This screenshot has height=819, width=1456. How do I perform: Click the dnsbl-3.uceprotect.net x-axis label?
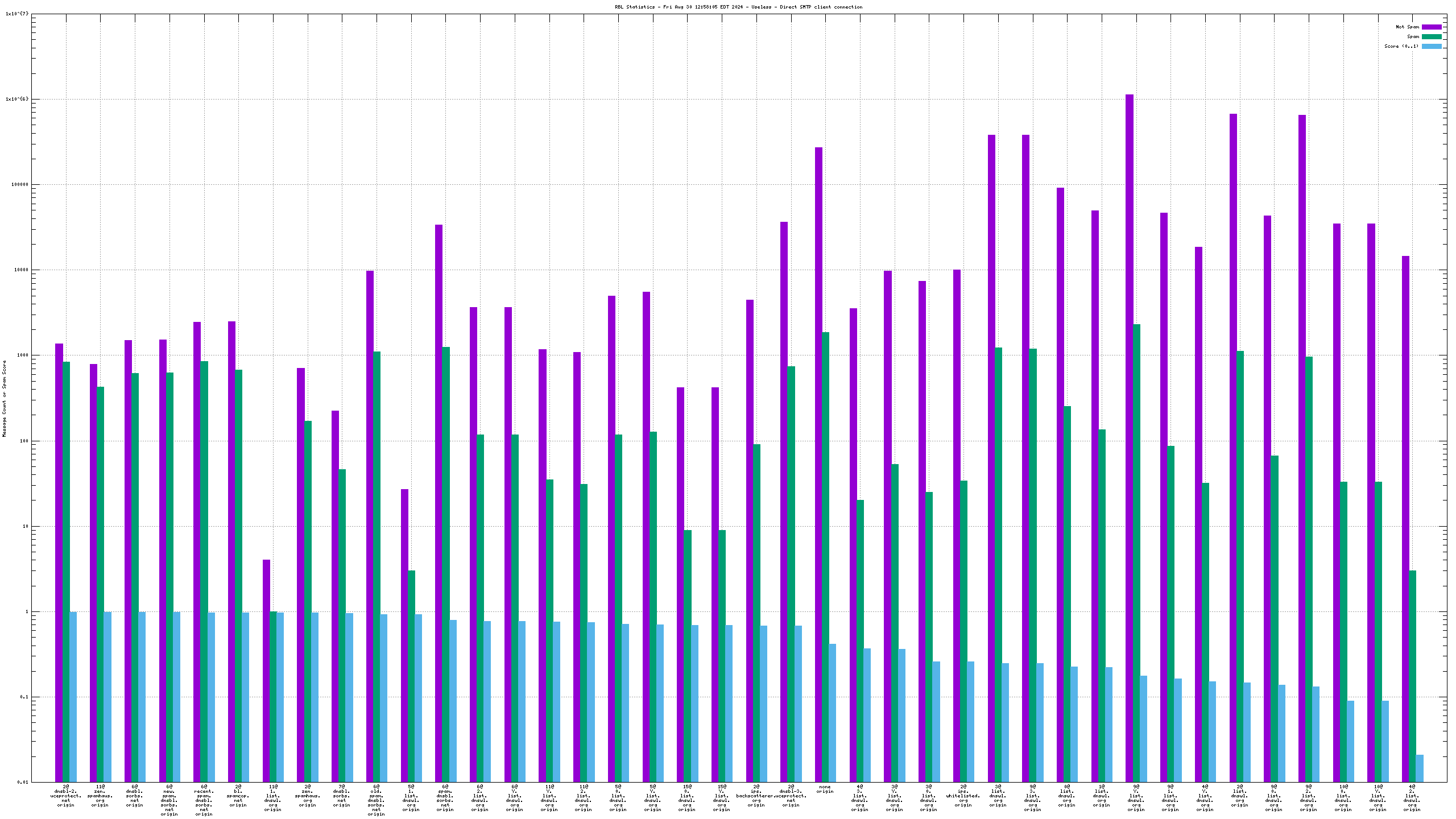(791, 795)
